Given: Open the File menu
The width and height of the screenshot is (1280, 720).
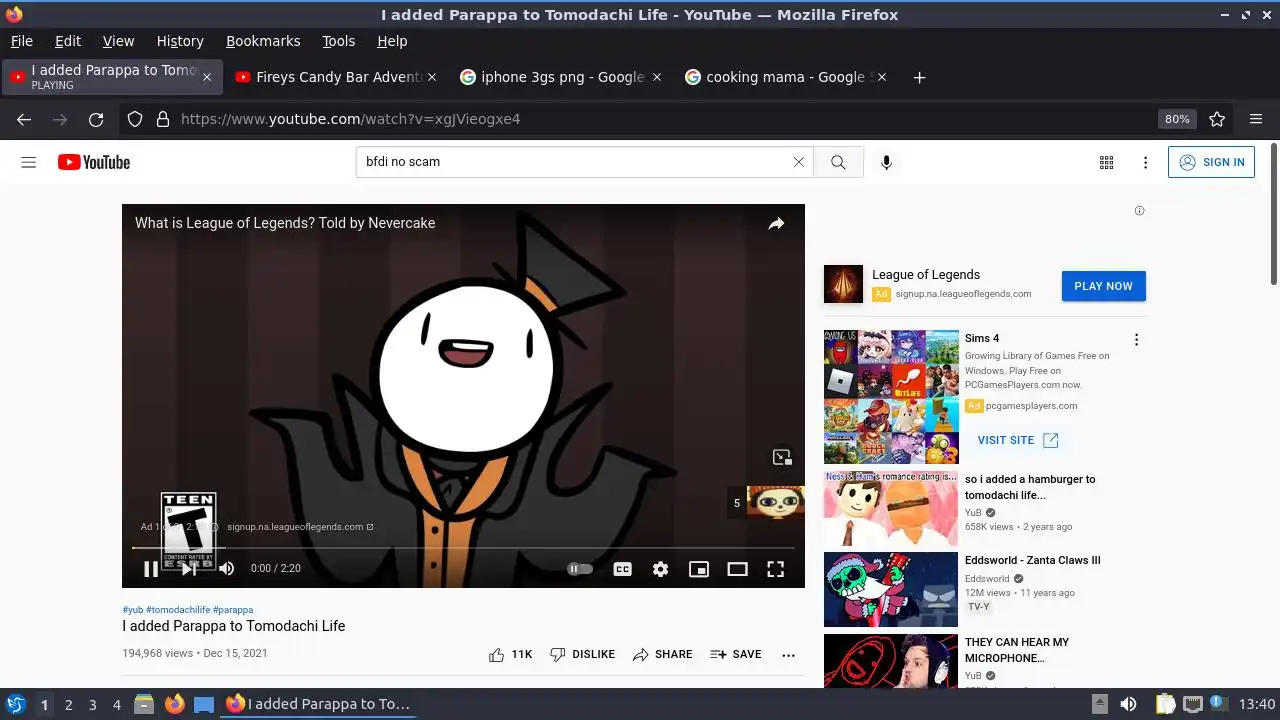Looking at the screenshot, I should [22, 41].
